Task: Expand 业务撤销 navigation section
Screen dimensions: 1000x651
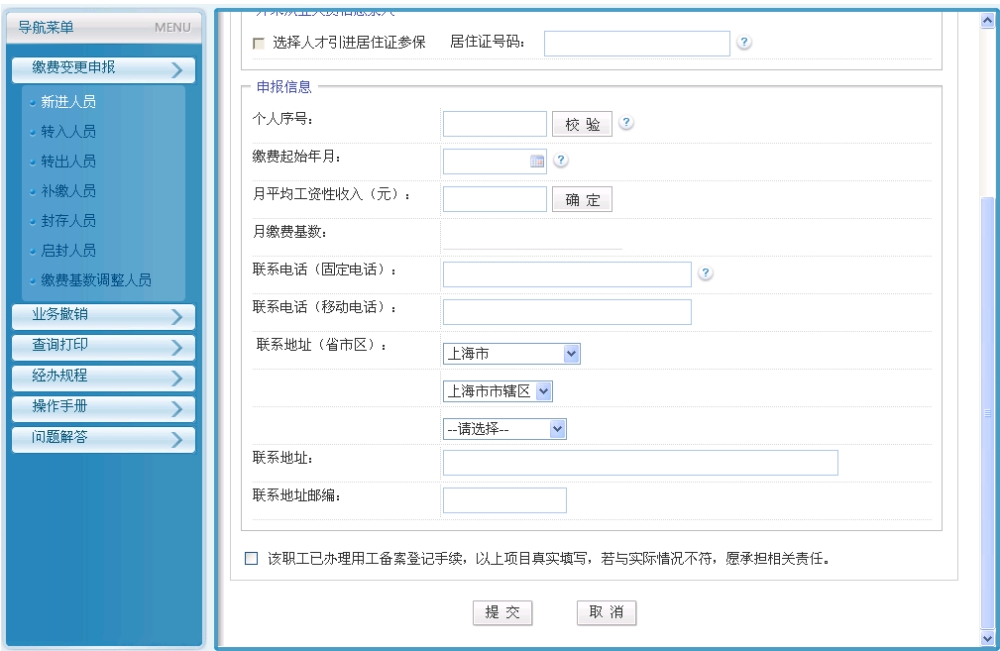Action: coord(103,316)
